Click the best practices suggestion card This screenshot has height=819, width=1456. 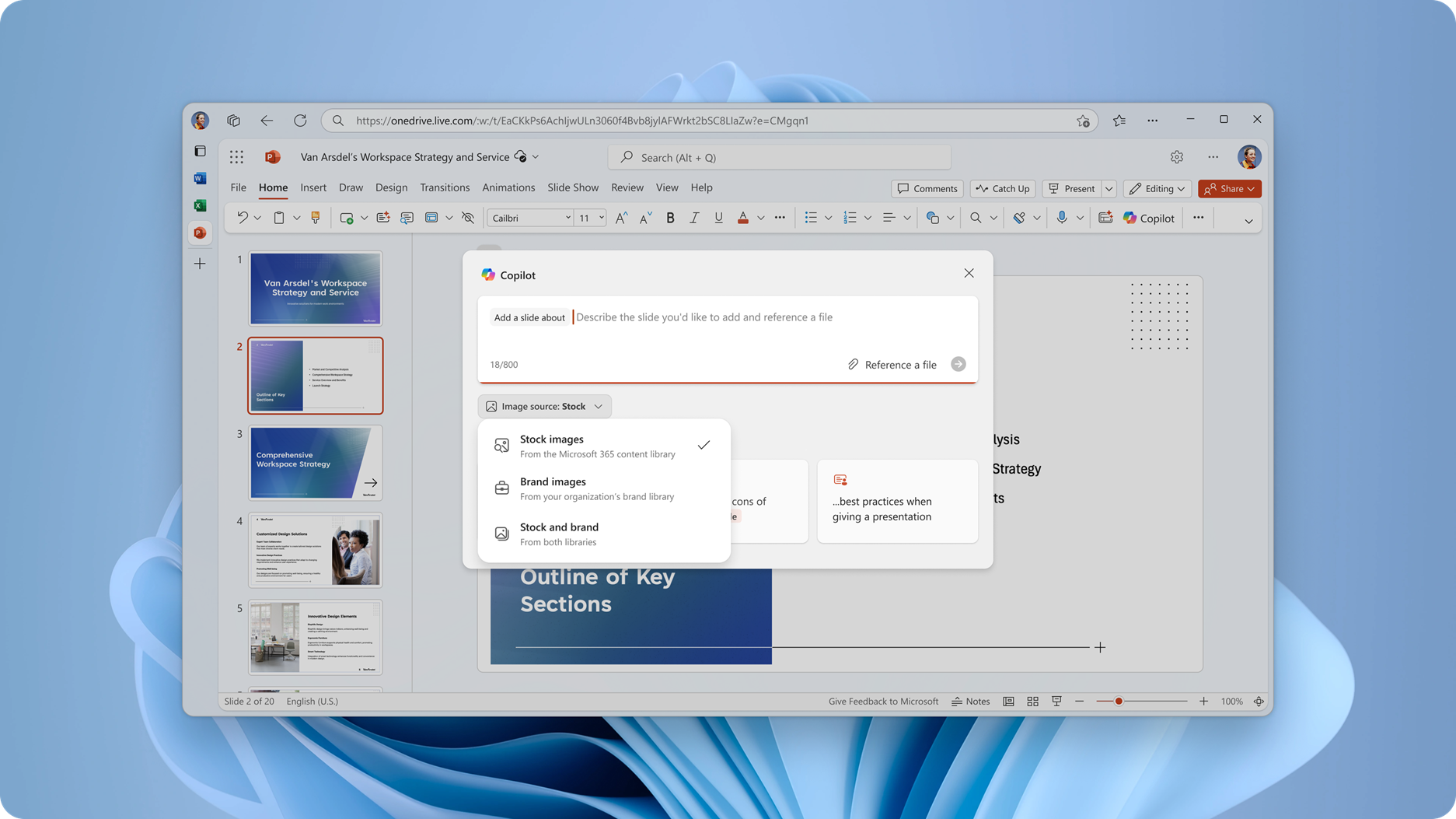(897, 501)
